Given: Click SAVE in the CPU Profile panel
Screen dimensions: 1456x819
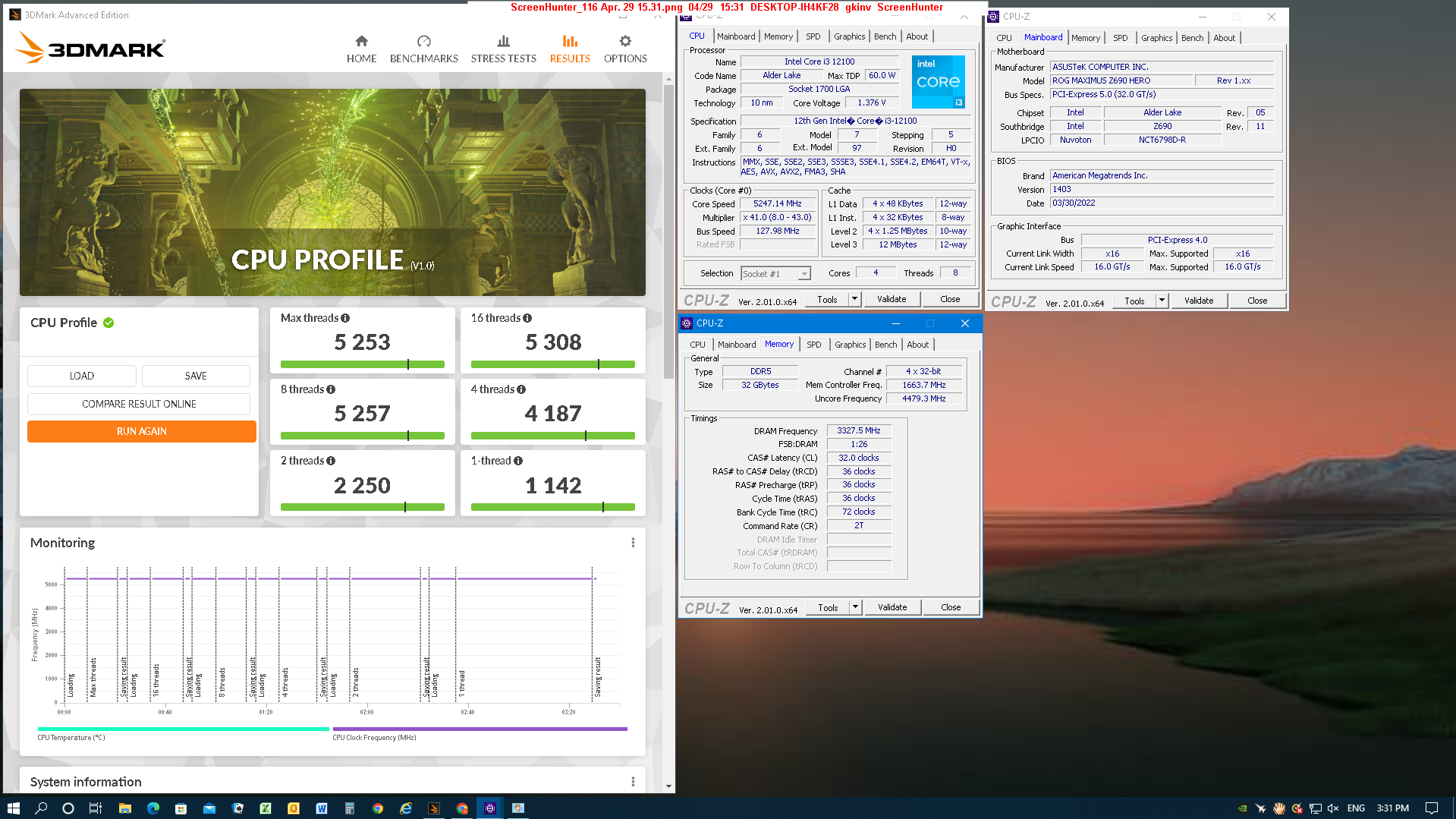Looking at the screenshot, I should click(196, 376).
